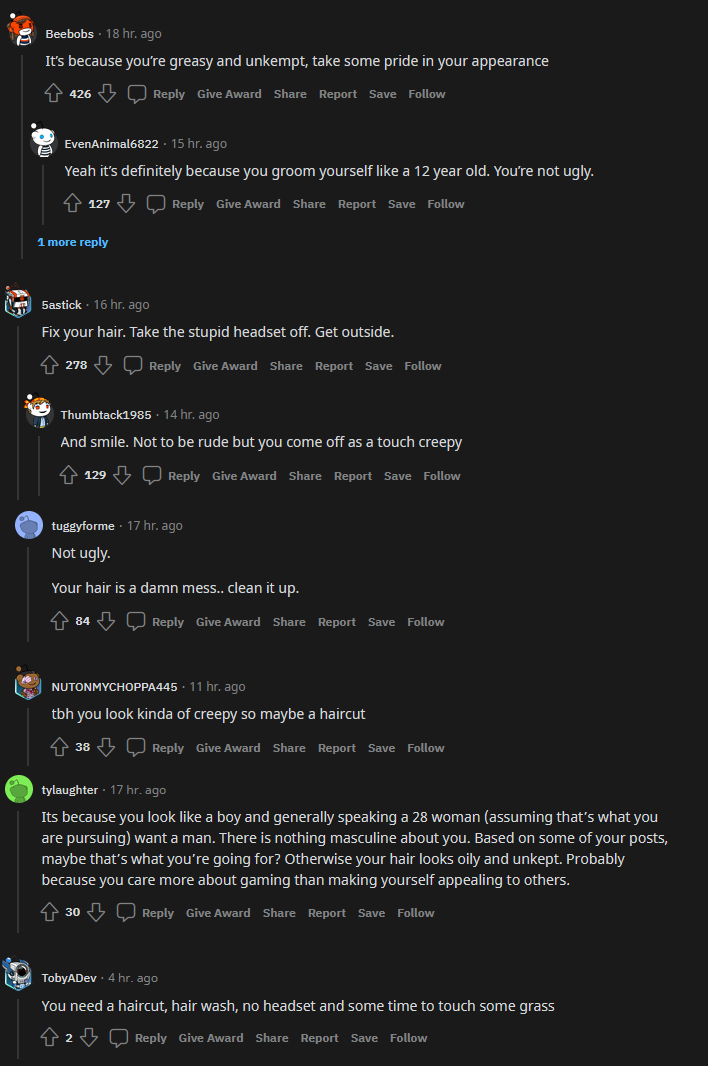Expand the 1 more reply thread
Viewport: 708px width, 1066px height.
tap(72, 241)
